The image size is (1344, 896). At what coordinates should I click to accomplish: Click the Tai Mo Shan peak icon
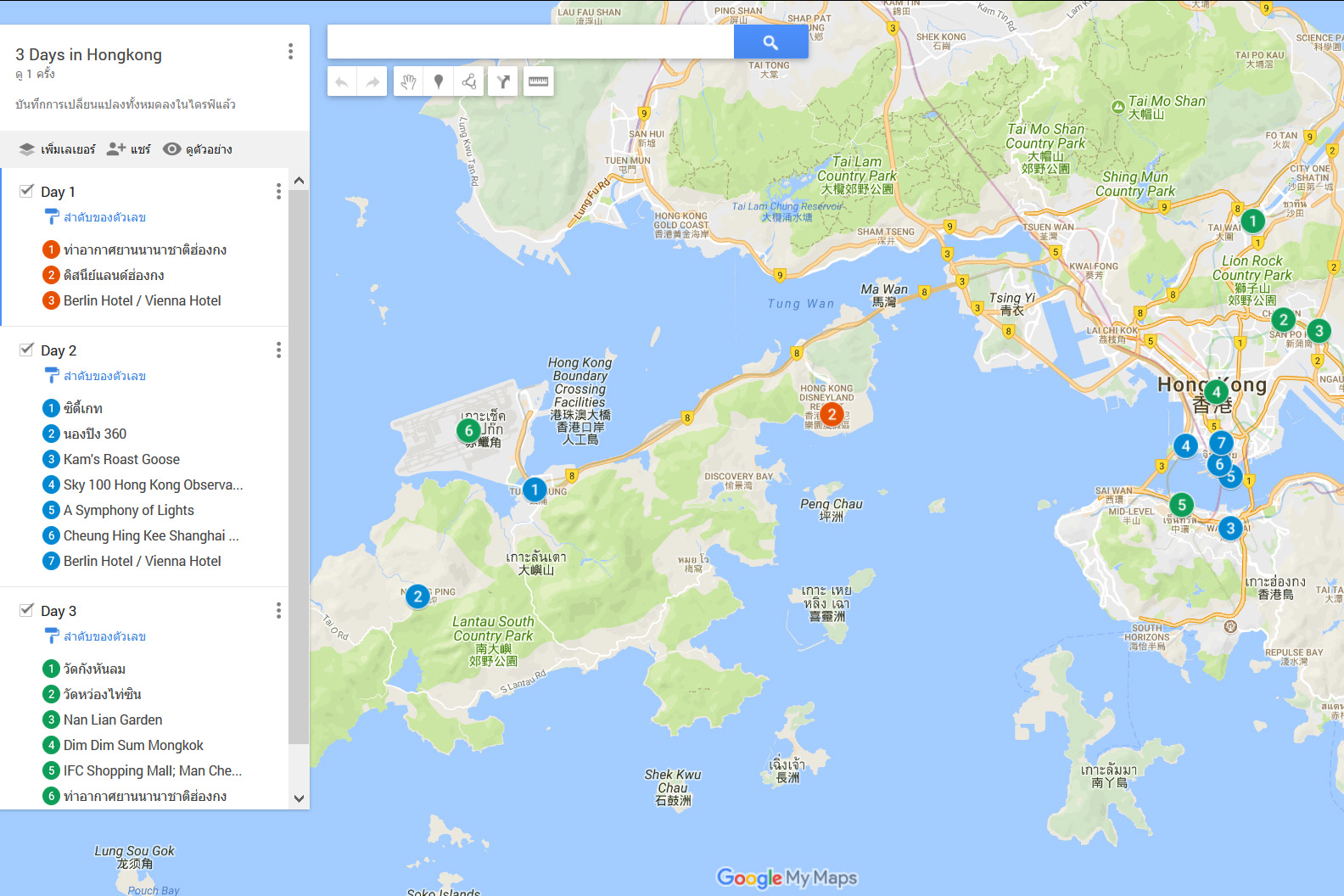[1118, 107]
